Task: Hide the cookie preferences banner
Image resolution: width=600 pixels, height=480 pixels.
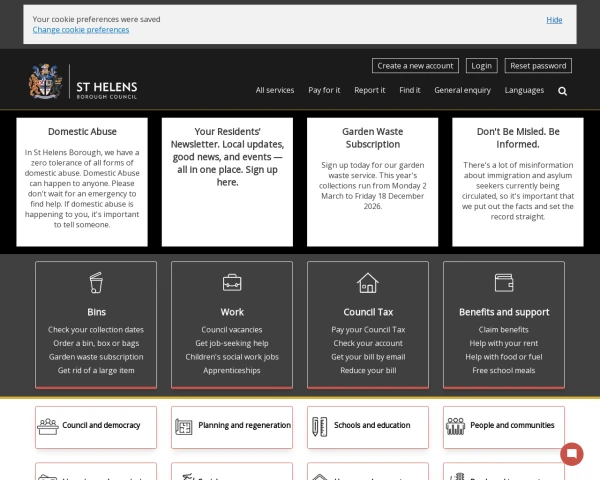Action: (x=554, y=20)
